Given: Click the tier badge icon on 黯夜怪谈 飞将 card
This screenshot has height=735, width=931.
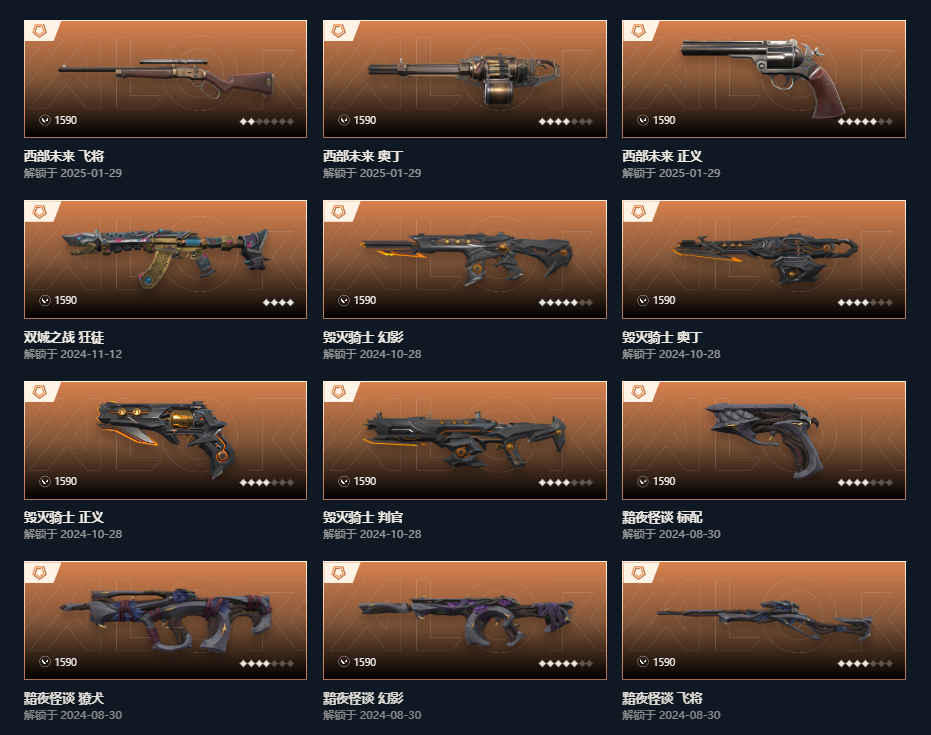Looking at the screenshot, I should click(x=638, y=572).
